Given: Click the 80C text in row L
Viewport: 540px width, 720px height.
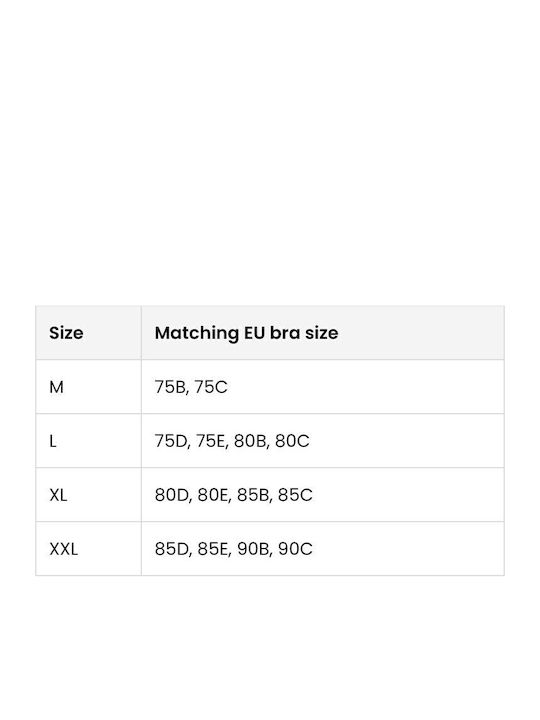Looking at the screenshot, I should 292,441.
